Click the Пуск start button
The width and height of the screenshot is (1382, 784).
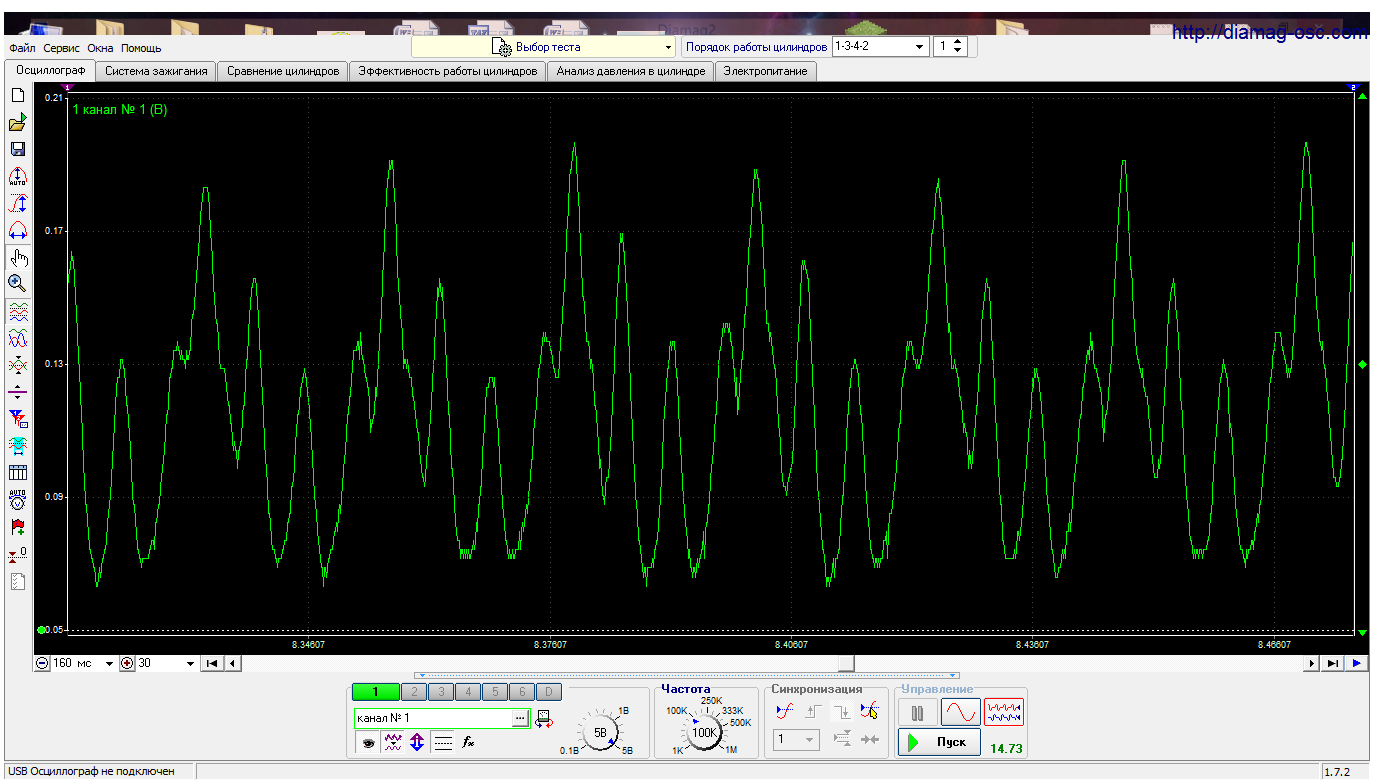pos(939,742)
